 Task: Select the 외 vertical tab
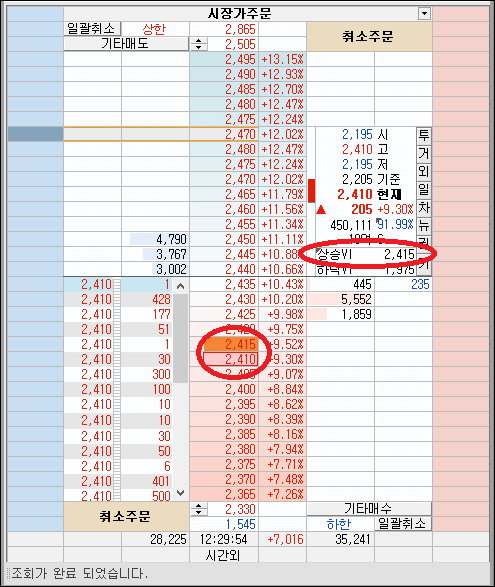(x=423, y=171)
